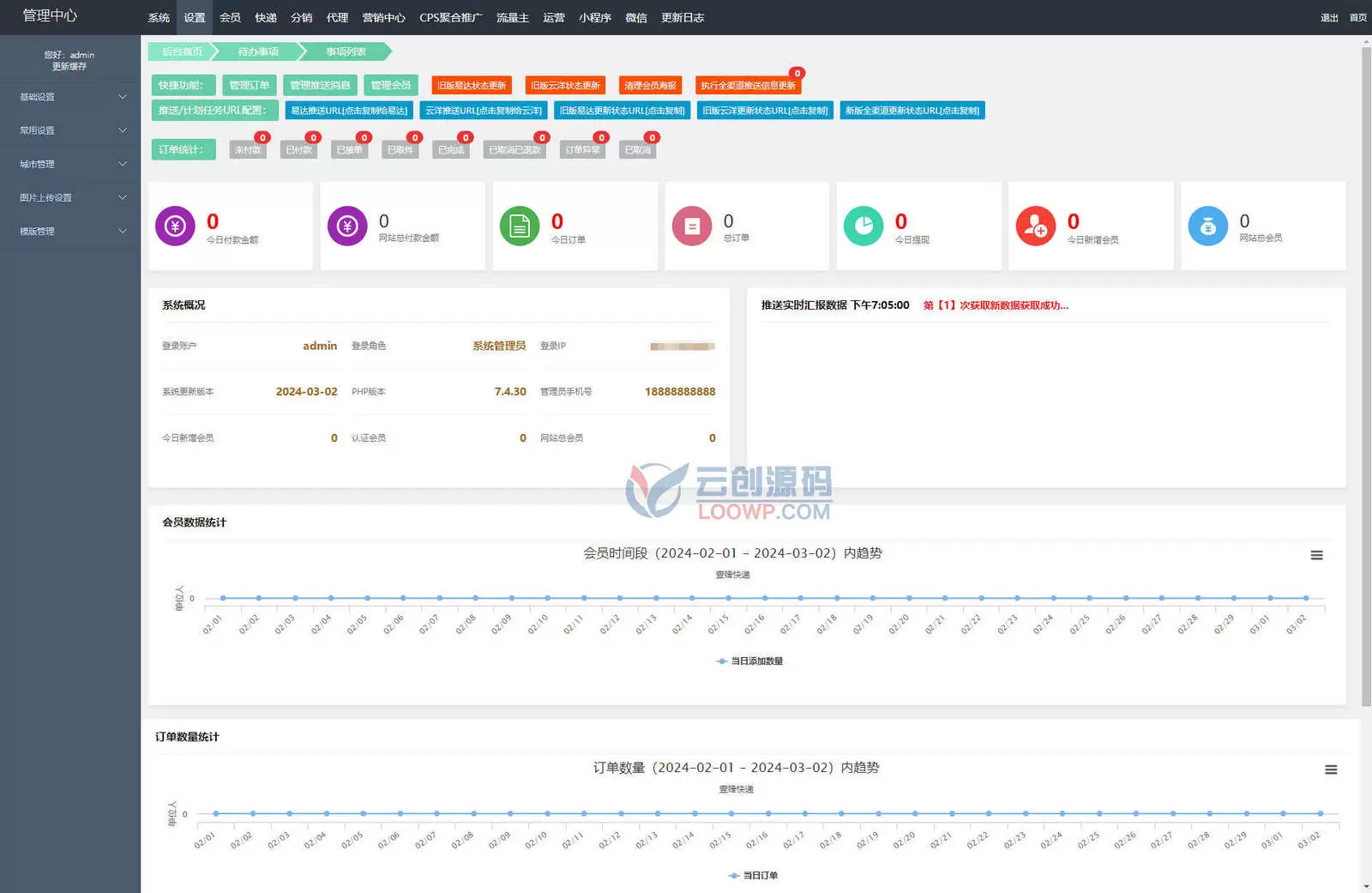This screenshot has width=1372, height=893.
Task: Copy the 旧版云洋更新状态URL button
Action: [x=765, y=111]
